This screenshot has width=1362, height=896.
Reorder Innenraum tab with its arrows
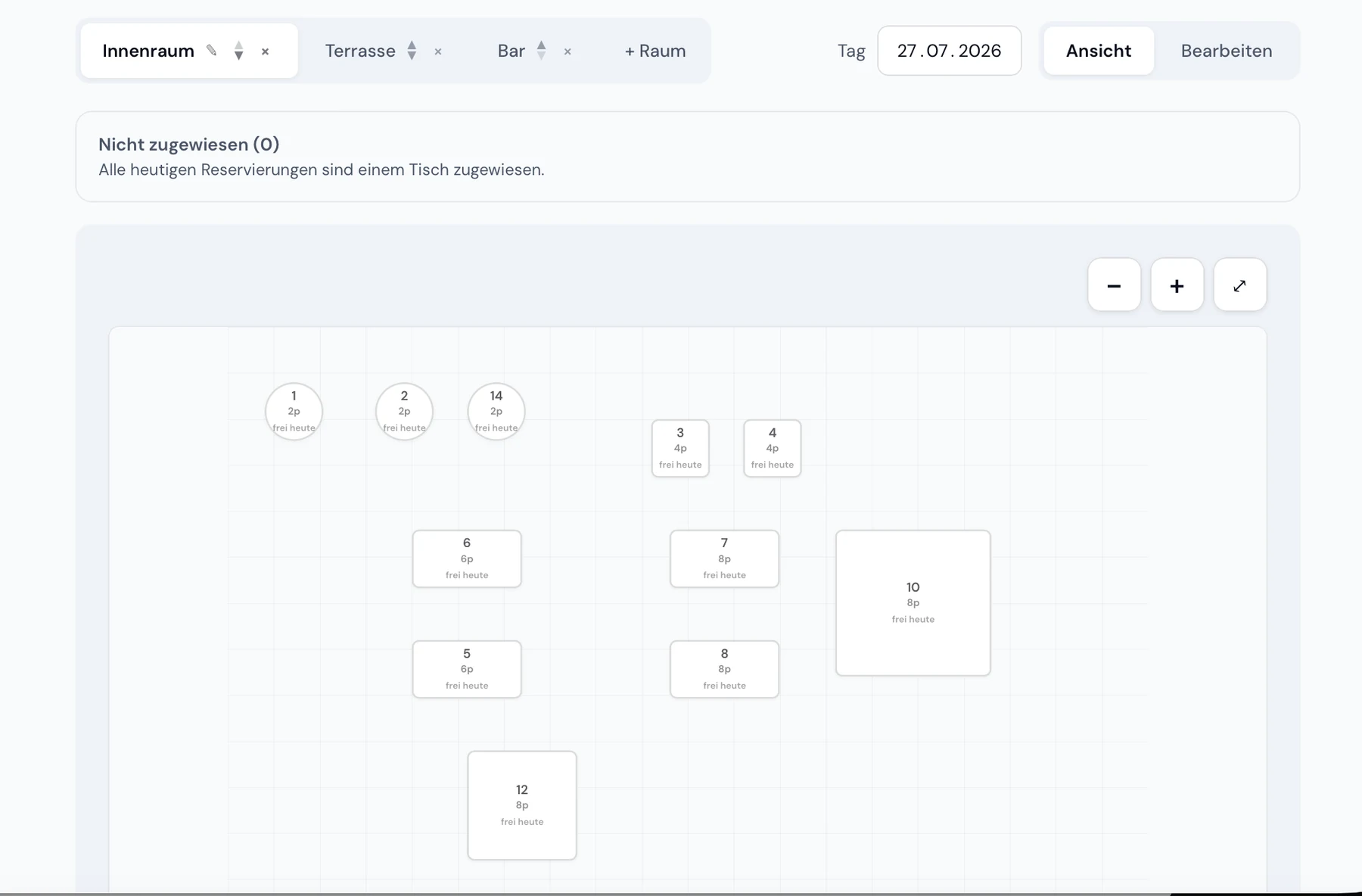coord(239,51)
